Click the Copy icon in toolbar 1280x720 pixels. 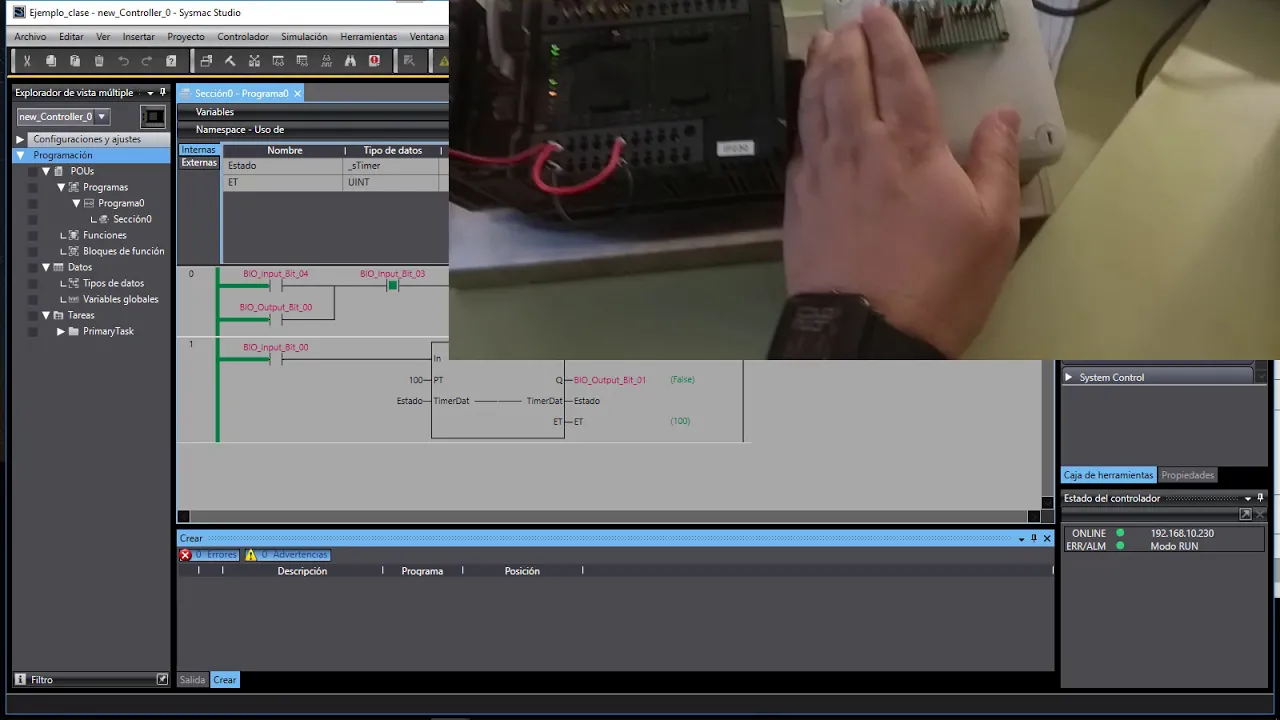[x=51, y=61]
